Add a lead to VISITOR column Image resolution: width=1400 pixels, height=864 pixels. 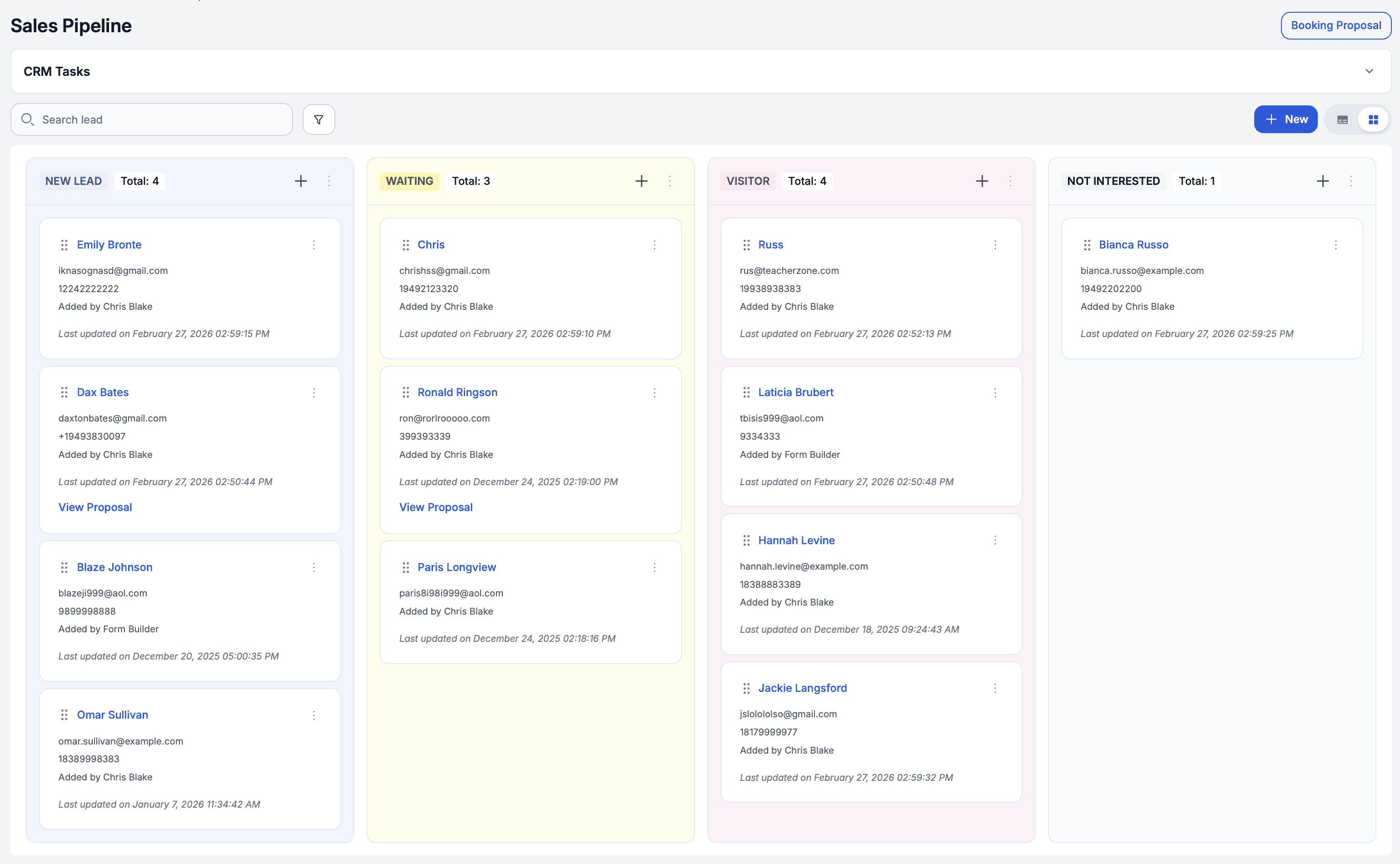click(982, 181)
